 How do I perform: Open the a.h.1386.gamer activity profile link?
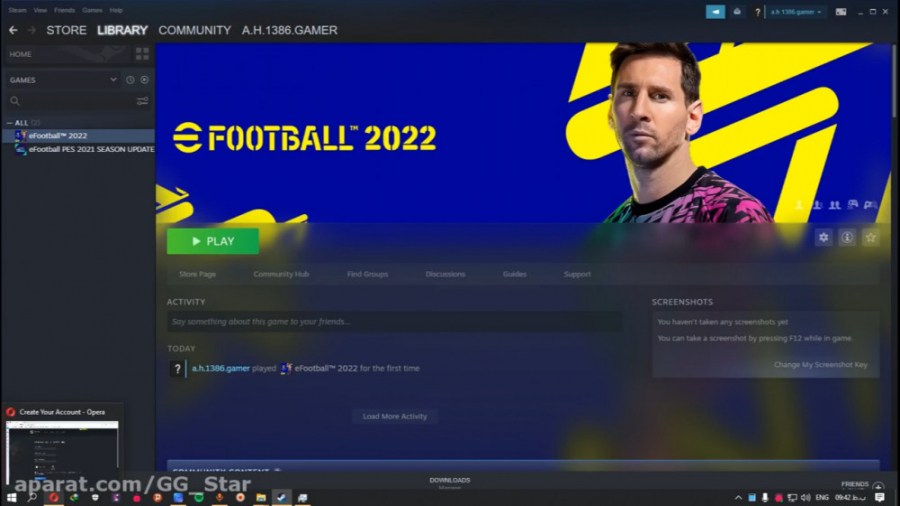coord(221,368)
